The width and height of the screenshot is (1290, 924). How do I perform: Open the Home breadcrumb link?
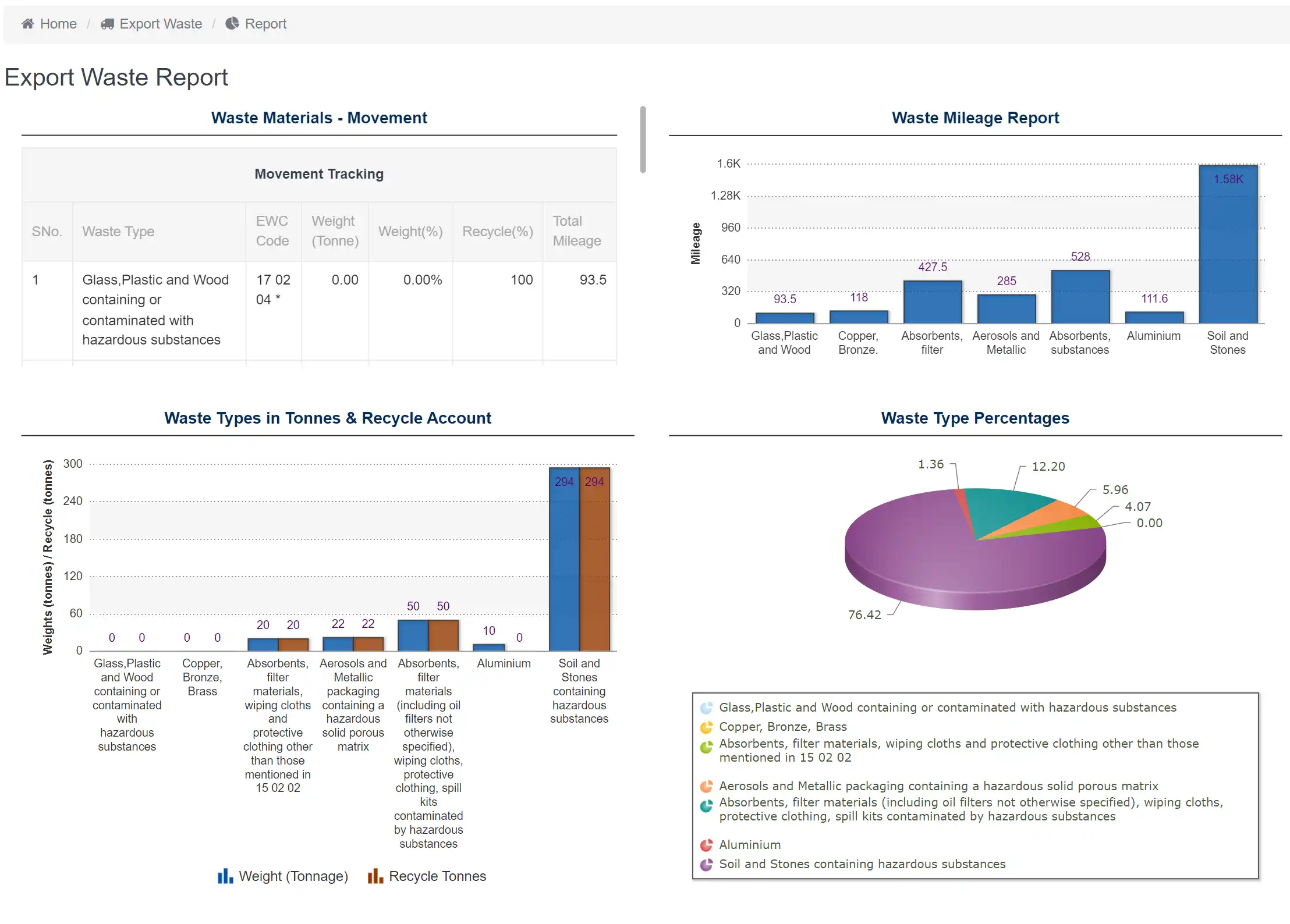pyautogui.click(x=58, y=24)
